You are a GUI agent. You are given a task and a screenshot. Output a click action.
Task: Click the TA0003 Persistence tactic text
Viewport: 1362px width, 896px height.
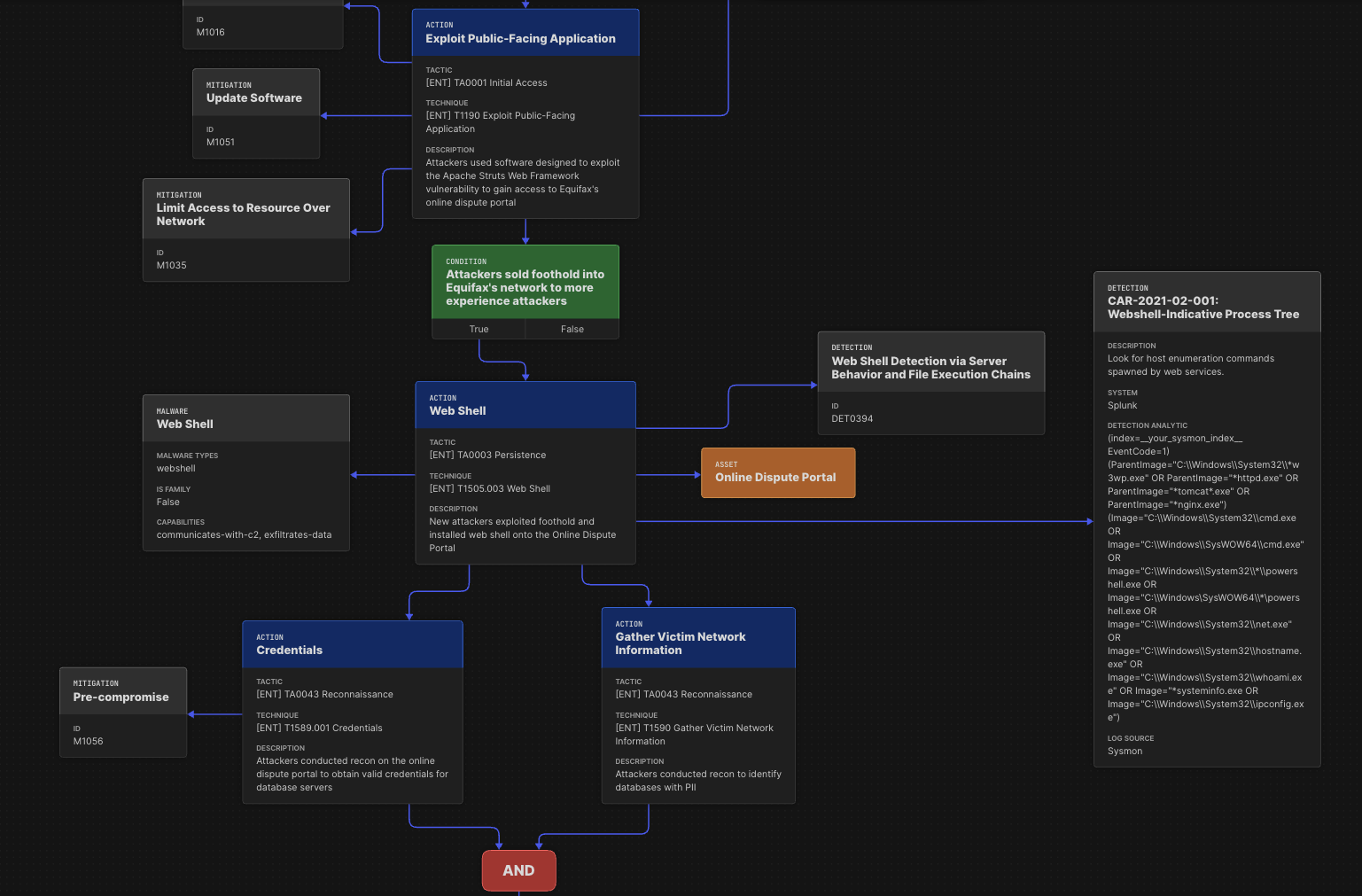pos(487,456)
